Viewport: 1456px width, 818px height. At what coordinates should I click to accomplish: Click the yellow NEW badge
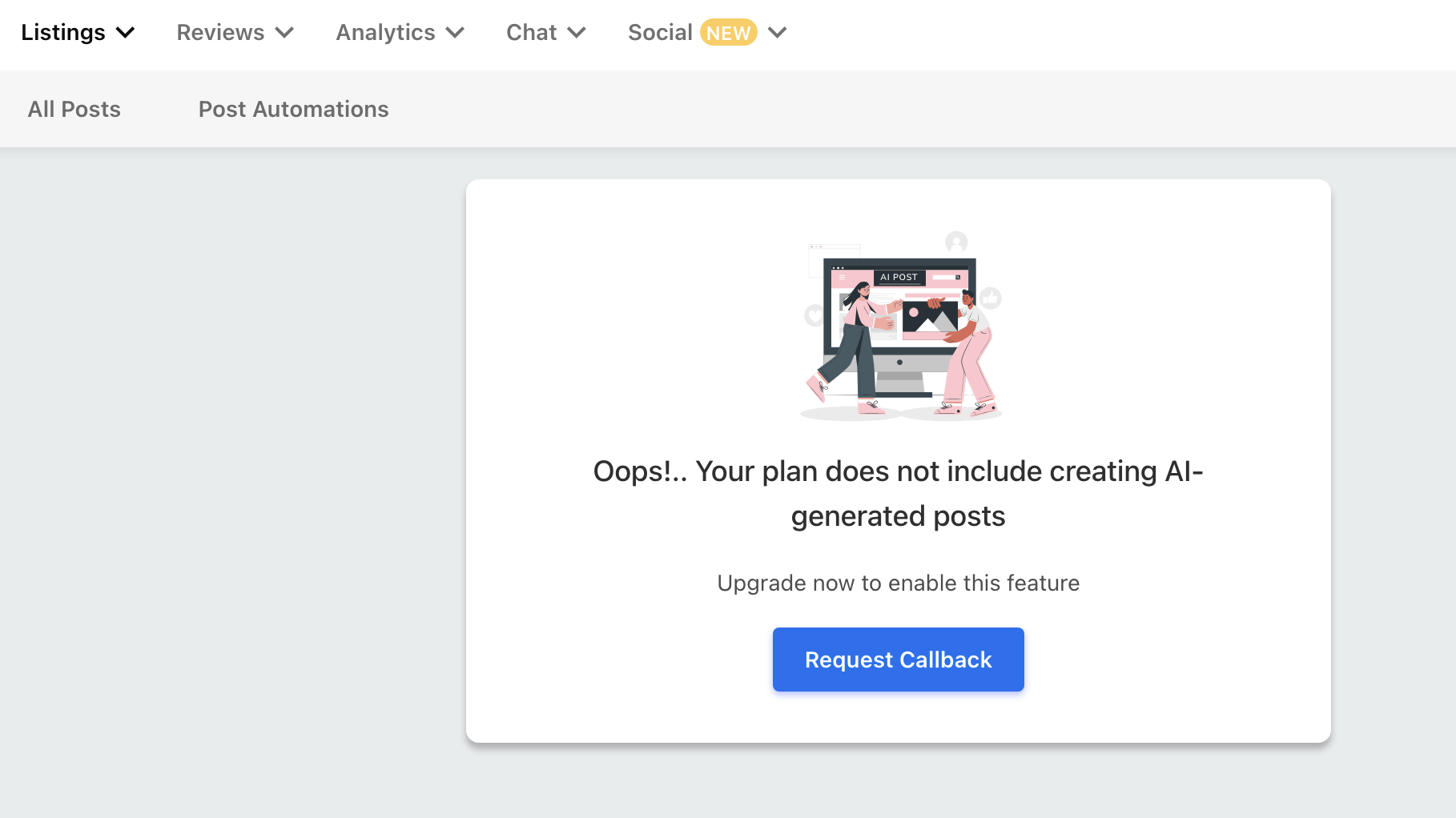coord(729,33)
